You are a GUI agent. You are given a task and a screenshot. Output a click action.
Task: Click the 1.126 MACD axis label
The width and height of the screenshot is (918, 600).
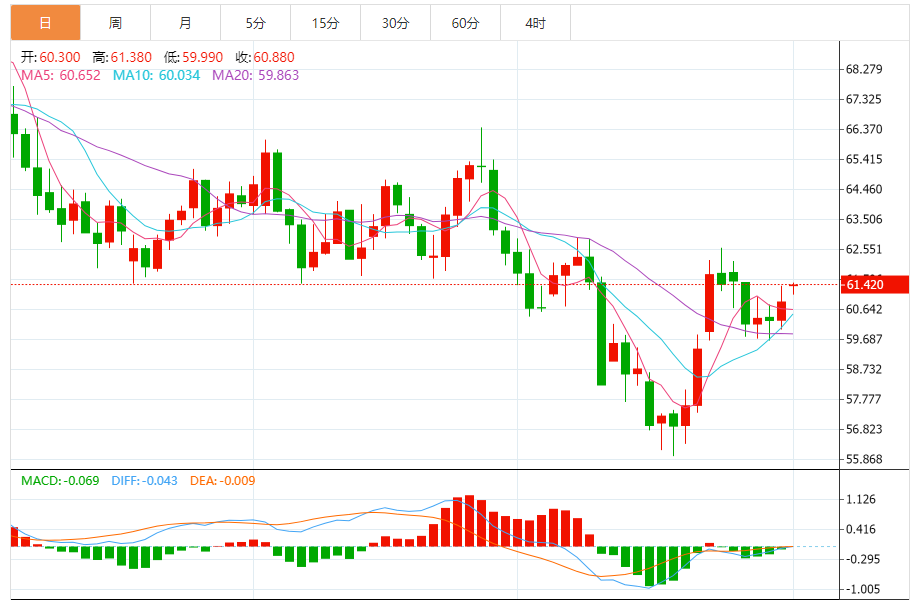coord(860,500)
